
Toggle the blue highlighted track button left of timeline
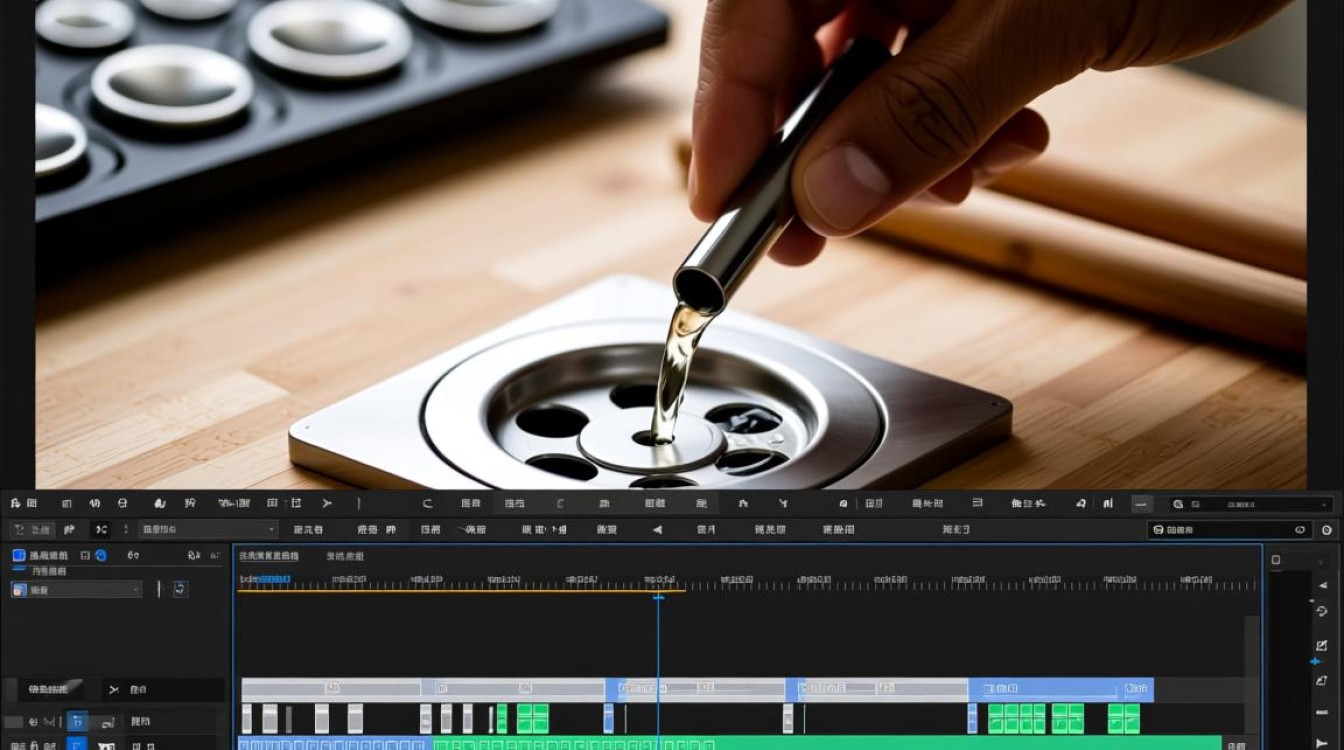pyautogui.click(x=77, y=721)
